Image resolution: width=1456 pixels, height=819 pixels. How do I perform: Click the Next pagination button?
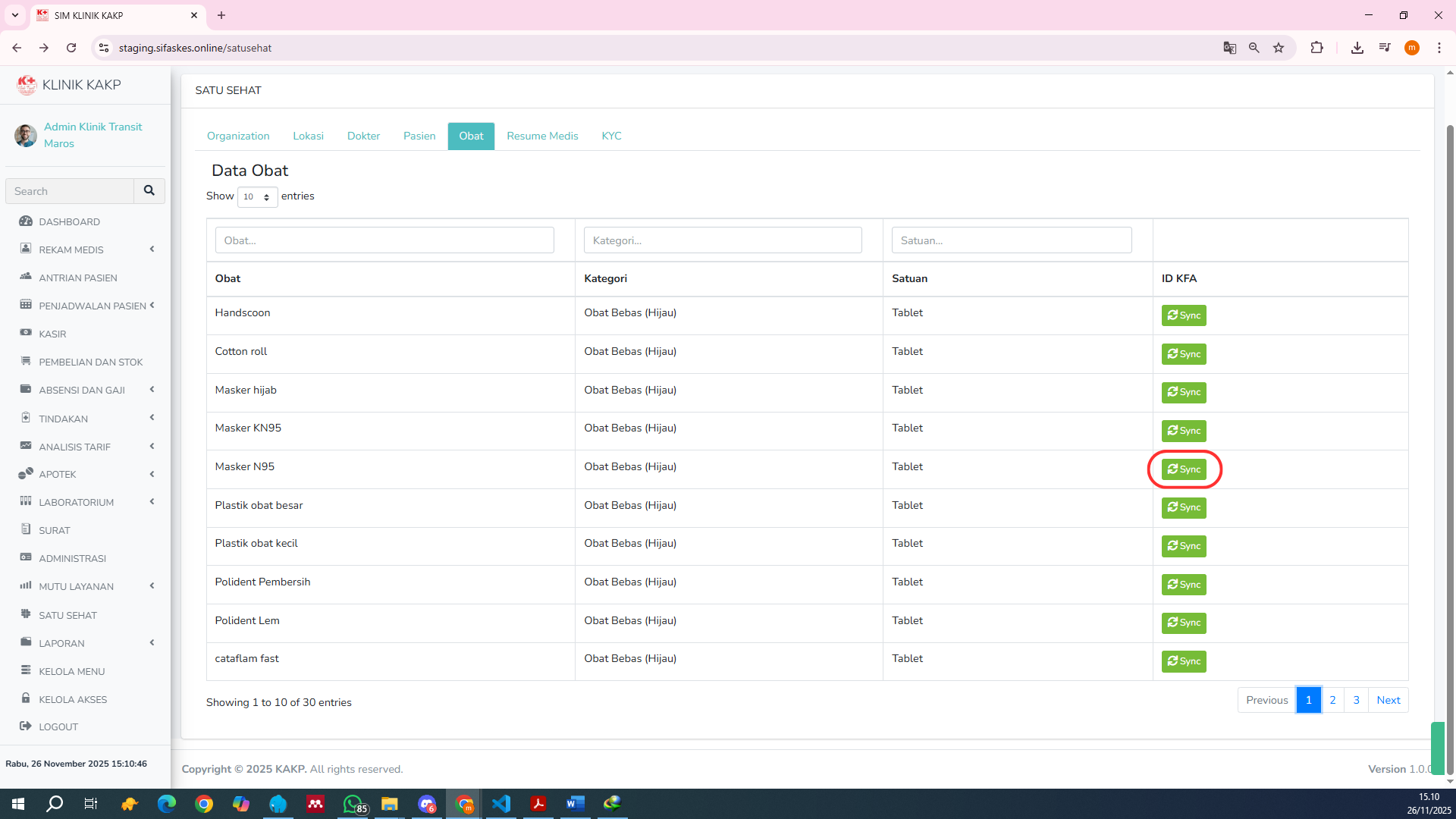pyautogui.click(x=1388, y=700)
